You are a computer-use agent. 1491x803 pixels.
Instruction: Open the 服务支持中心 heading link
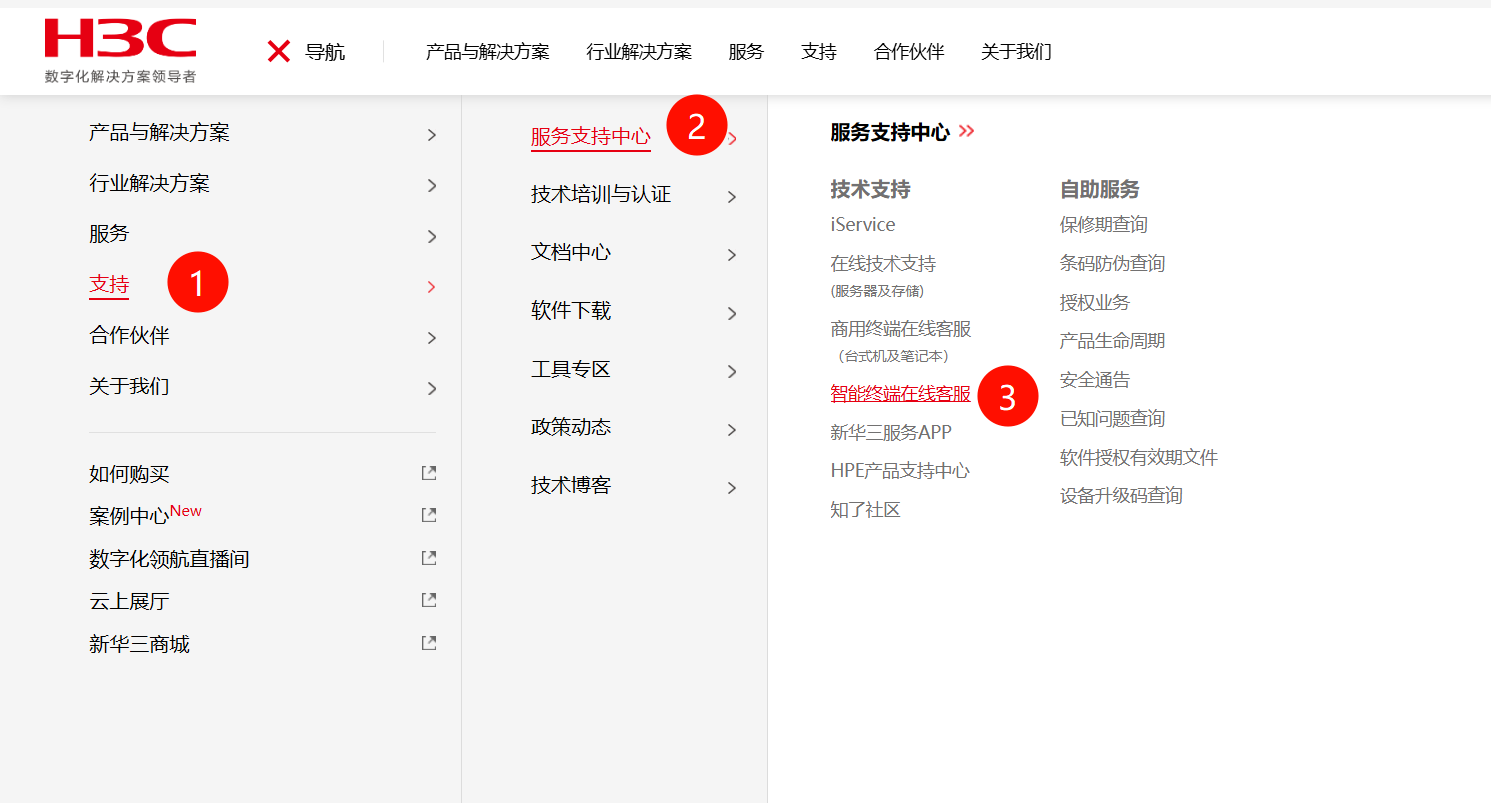pos(890,132)
